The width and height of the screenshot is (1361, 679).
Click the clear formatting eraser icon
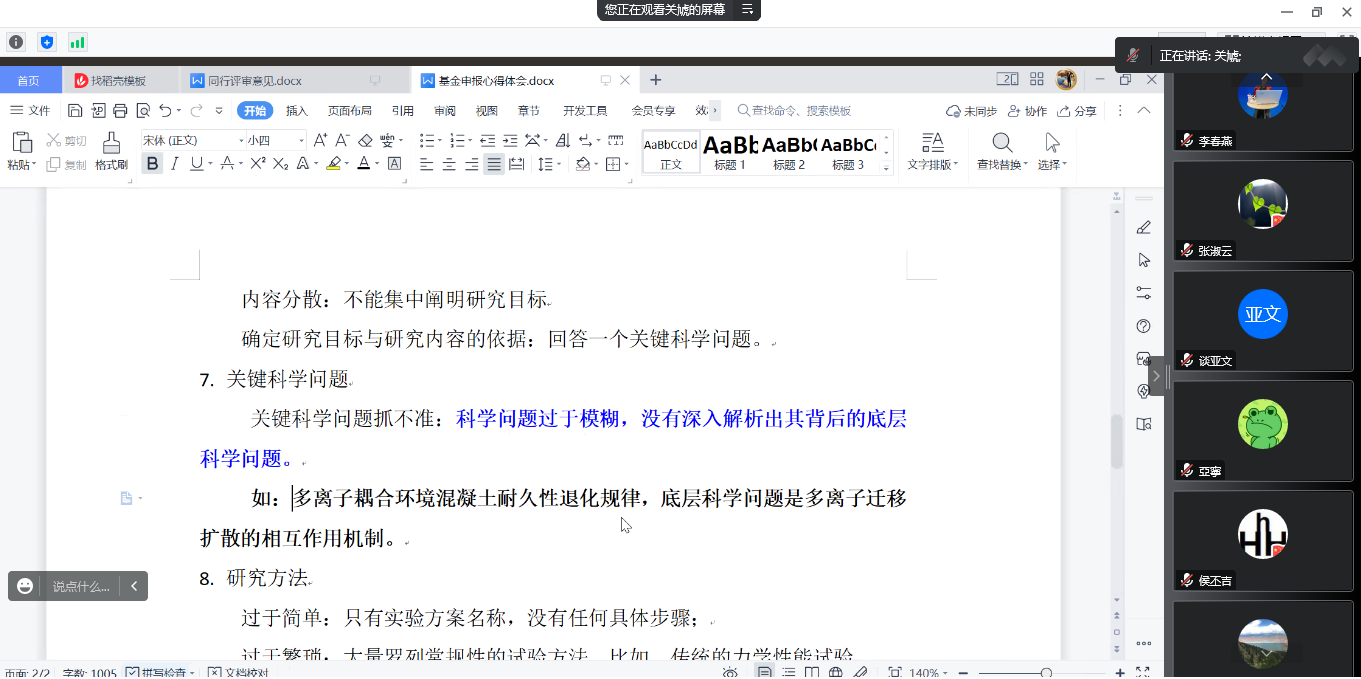pyautogui.click(x=365, y=140)
